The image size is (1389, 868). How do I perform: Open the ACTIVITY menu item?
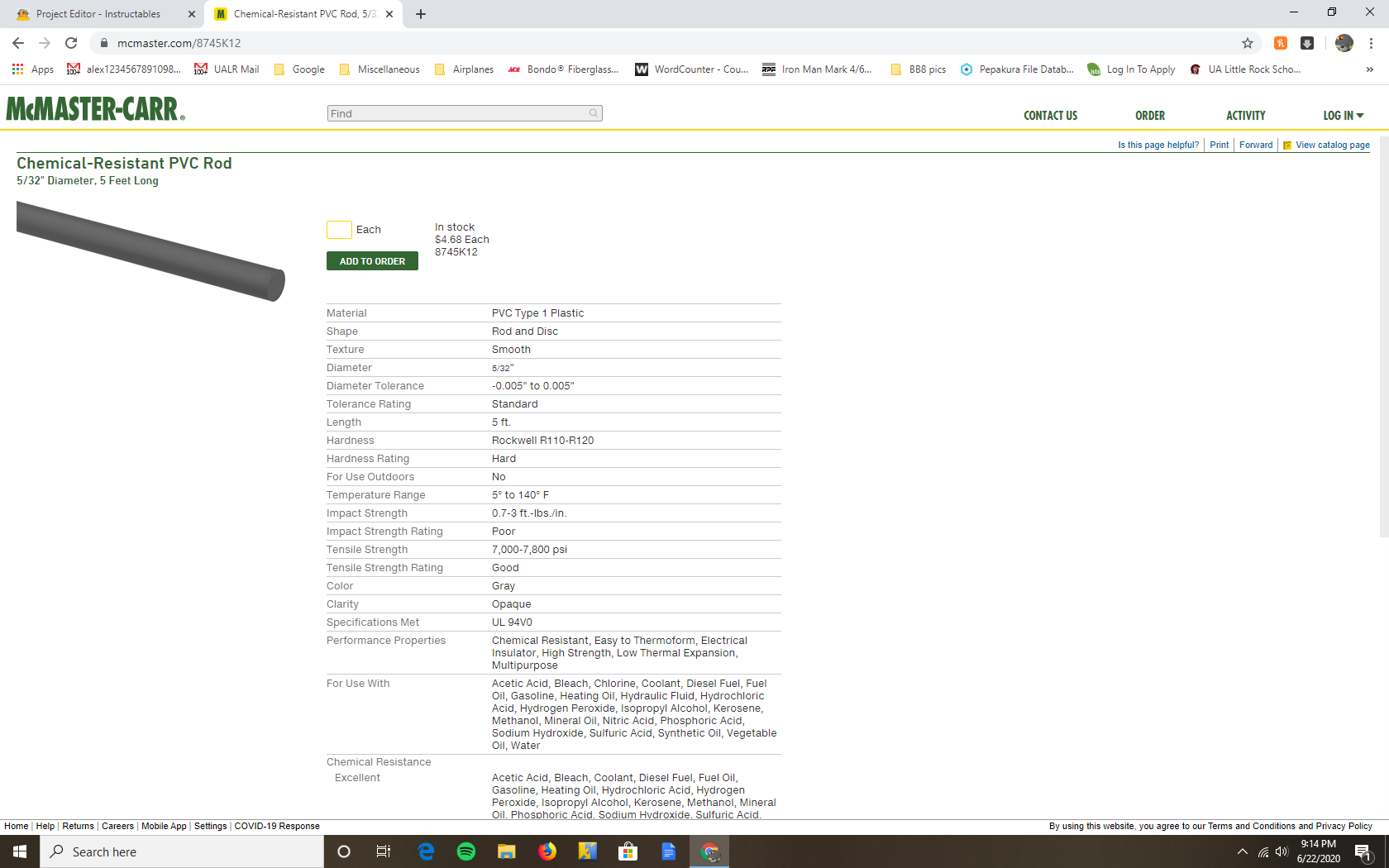point(1245,116)
